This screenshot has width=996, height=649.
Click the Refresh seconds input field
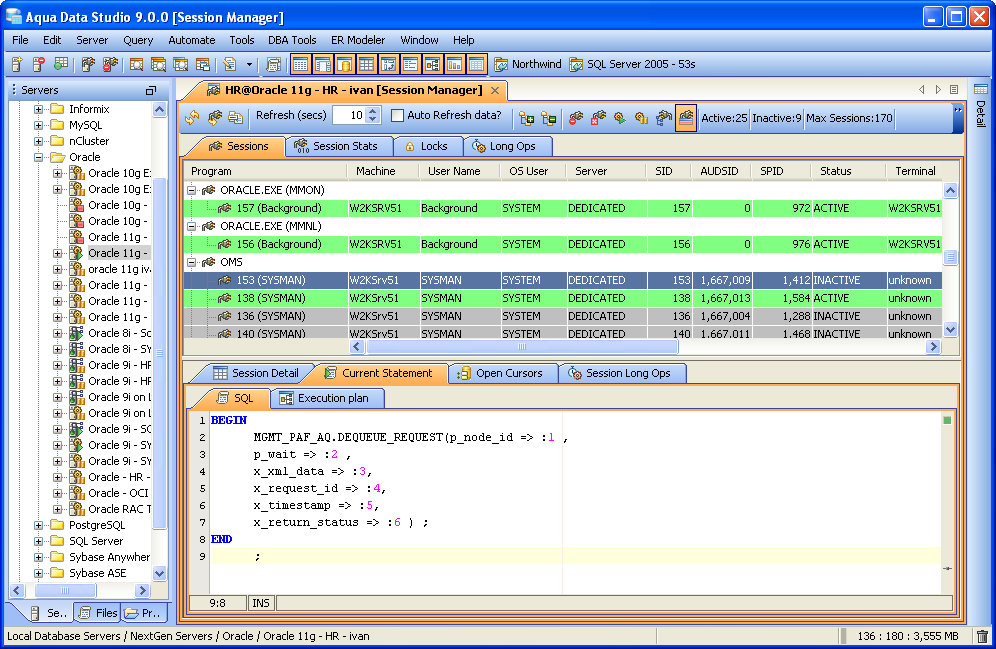point(348,116)
